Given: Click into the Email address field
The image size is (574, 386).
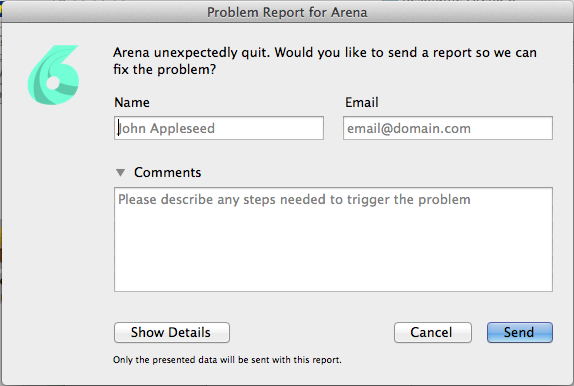Looking at the screenshot, I should [x=448, y=128].
